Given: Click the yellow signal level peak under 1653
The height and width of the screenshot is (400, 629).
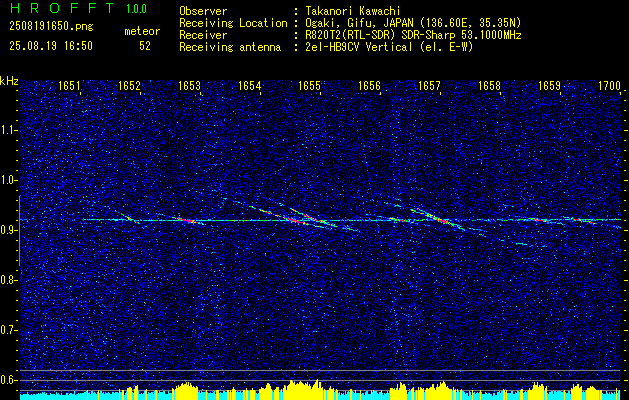Looking at the screenshot, I should 185,391.
